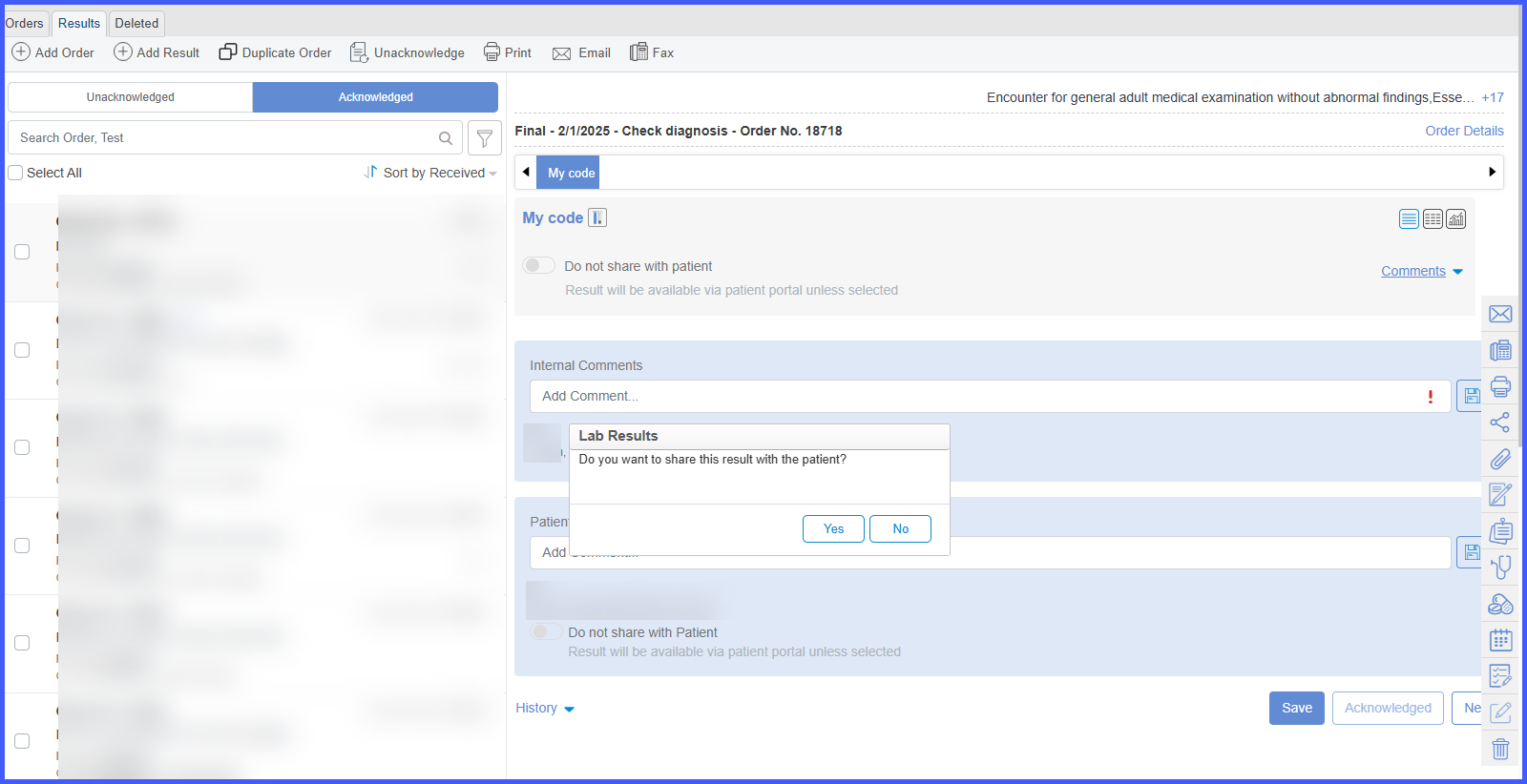Click the Acknowledged button at bottom
1527x784 pixels.
[1388, 708]
